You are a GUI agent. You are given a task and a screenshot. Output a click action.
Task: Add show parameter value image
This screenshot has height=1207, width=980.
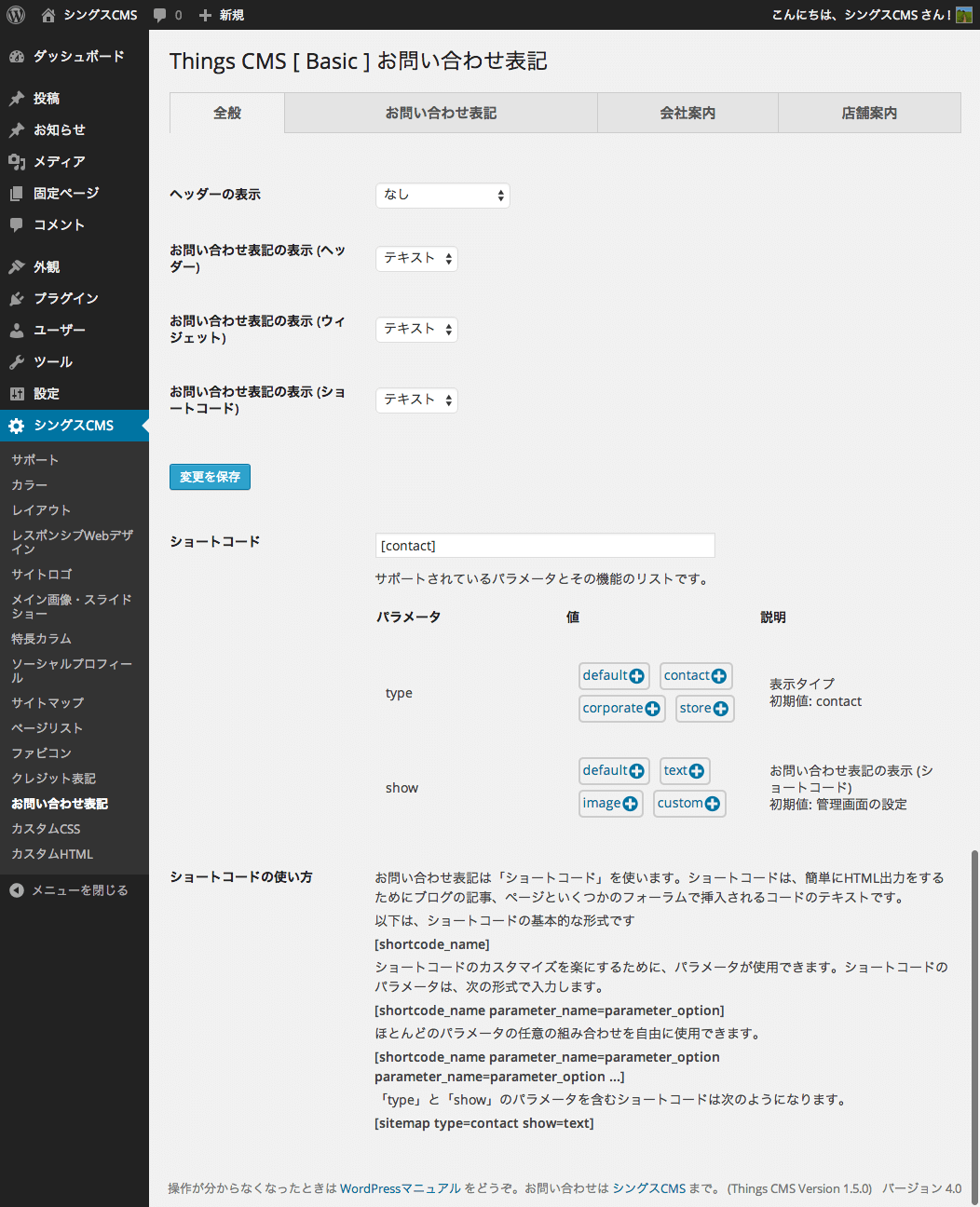(x=611, y=804)
